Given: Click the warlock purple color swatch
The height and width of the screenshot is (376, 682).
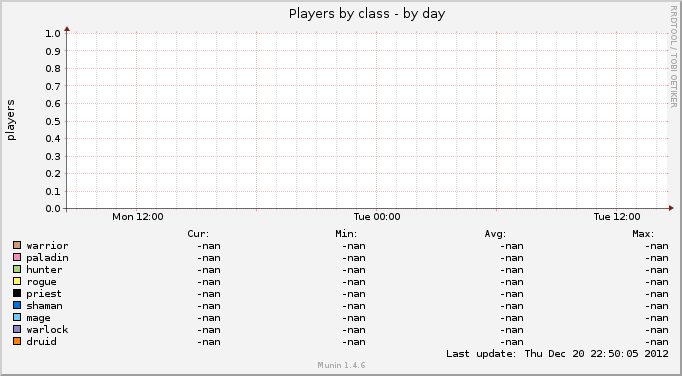Looking at the screenshot, I should (17, 329).
